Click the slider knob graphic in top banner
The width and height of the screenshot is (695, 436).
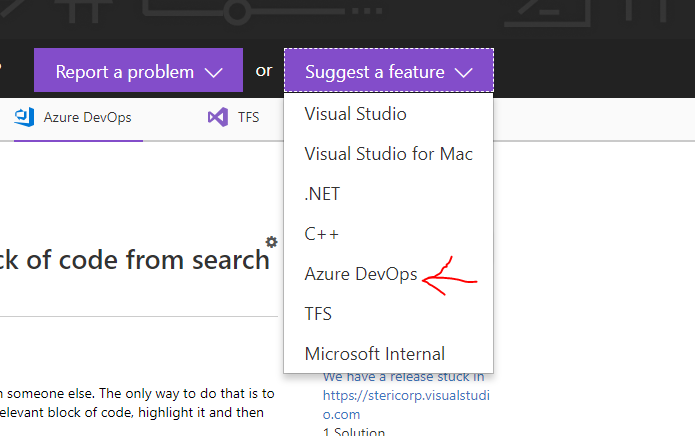point(236,12)
